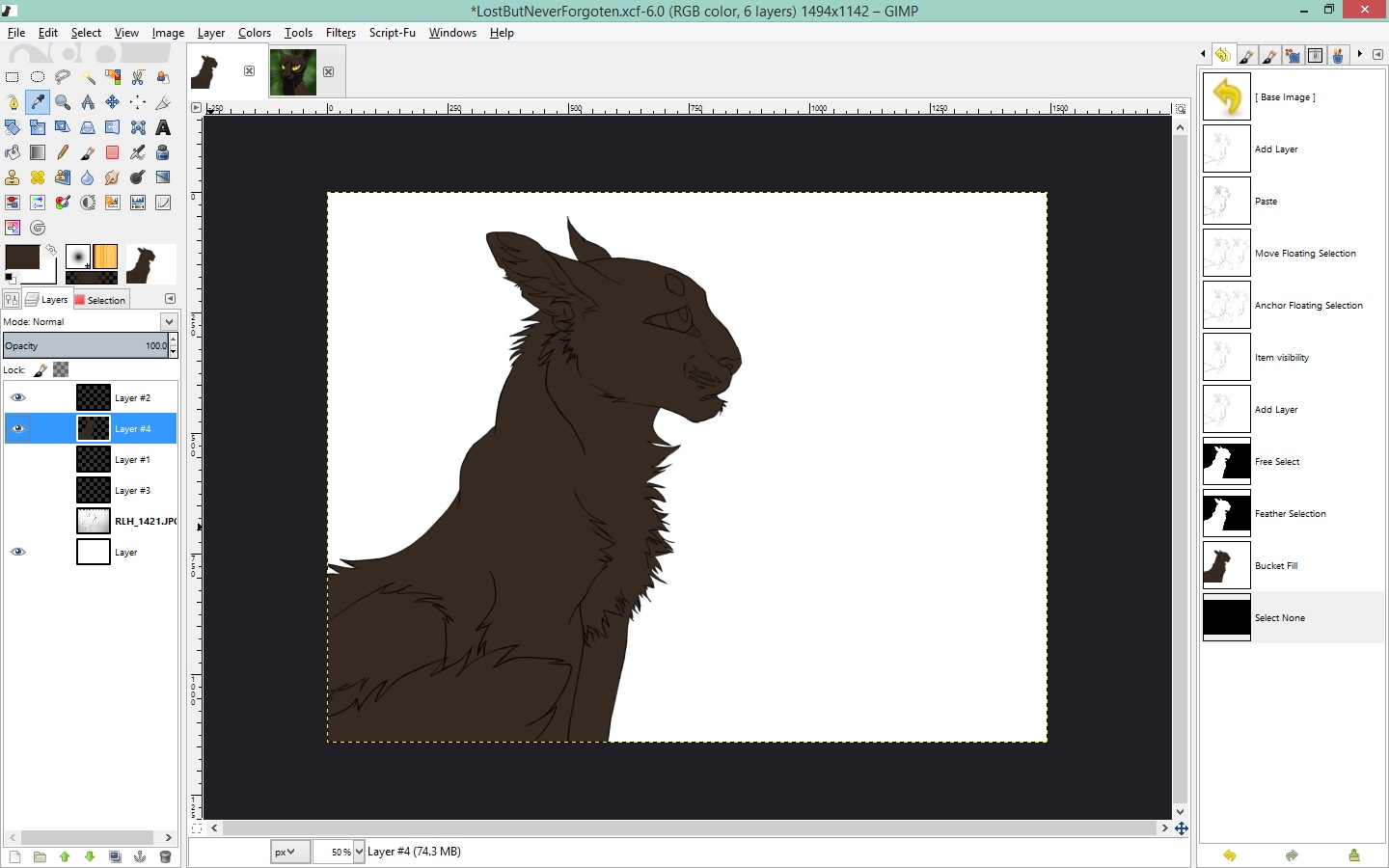Open layers dock configure tab menu arrow
Image resolution: width=1389 pixels, height=868 pixels.
point(170,299)
